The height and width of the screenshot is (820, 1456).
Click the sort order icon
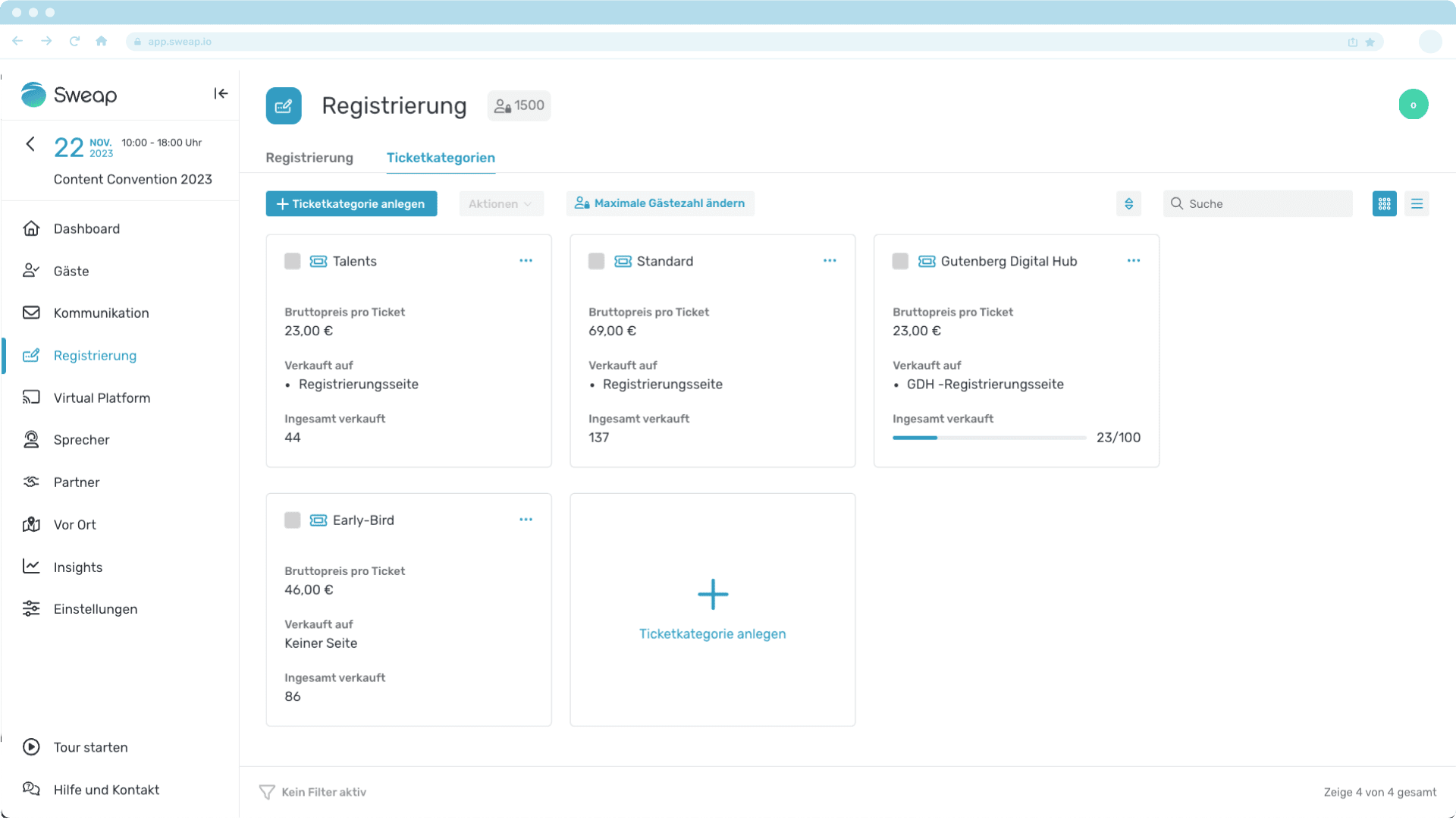1128,203
